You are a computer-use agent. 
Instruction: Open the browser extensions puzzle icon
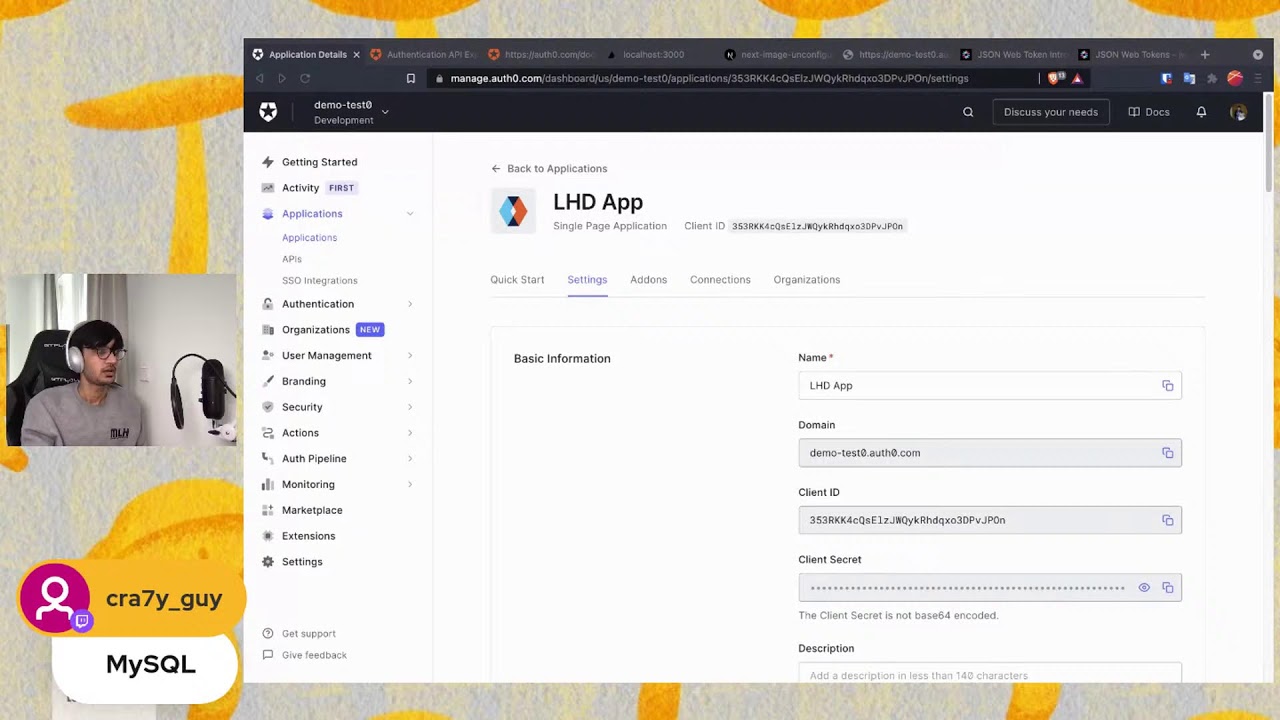pyautogui.click(x=1212, y=78)
